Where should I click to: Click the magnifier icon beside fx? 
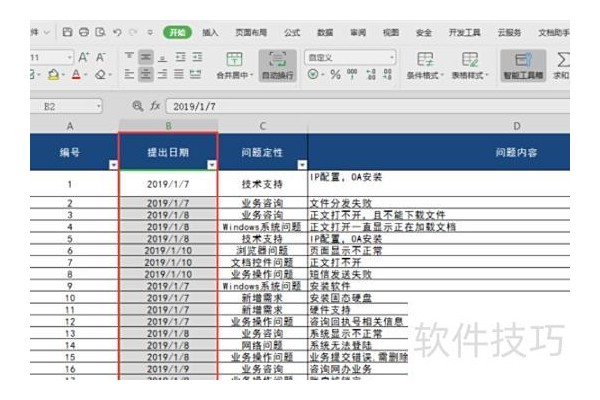(x=138, y=106)
